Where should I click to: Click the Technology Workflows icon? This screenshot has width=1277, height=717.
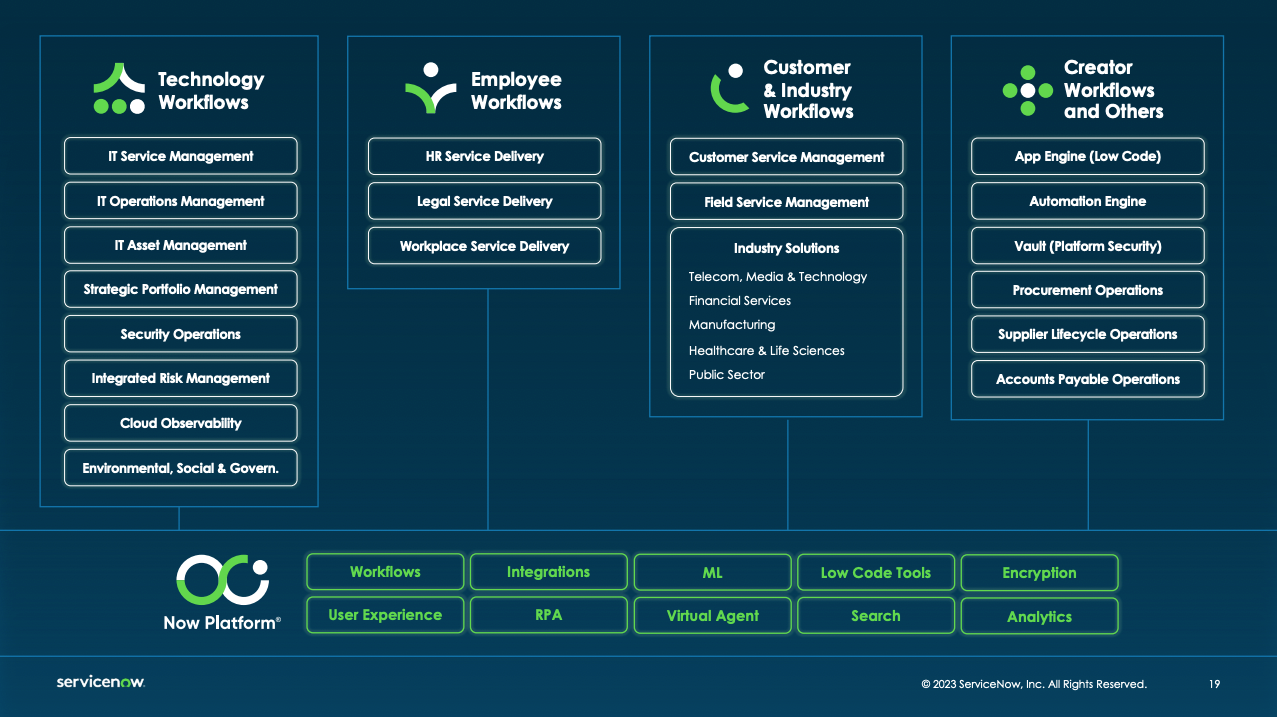(118, 88)
